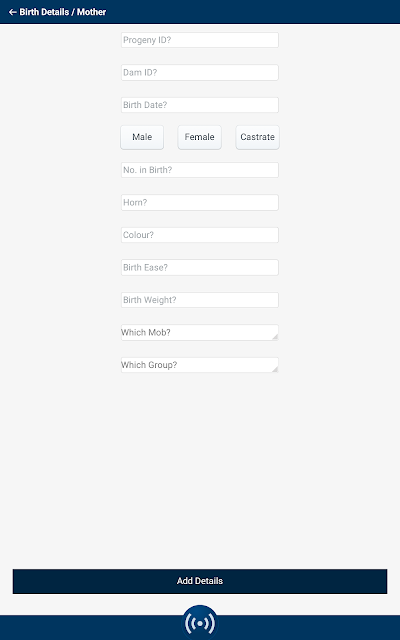This screenshot has width=400, height=640.
Task: Open the Which Mob dropdown
Action: (200, 332)
